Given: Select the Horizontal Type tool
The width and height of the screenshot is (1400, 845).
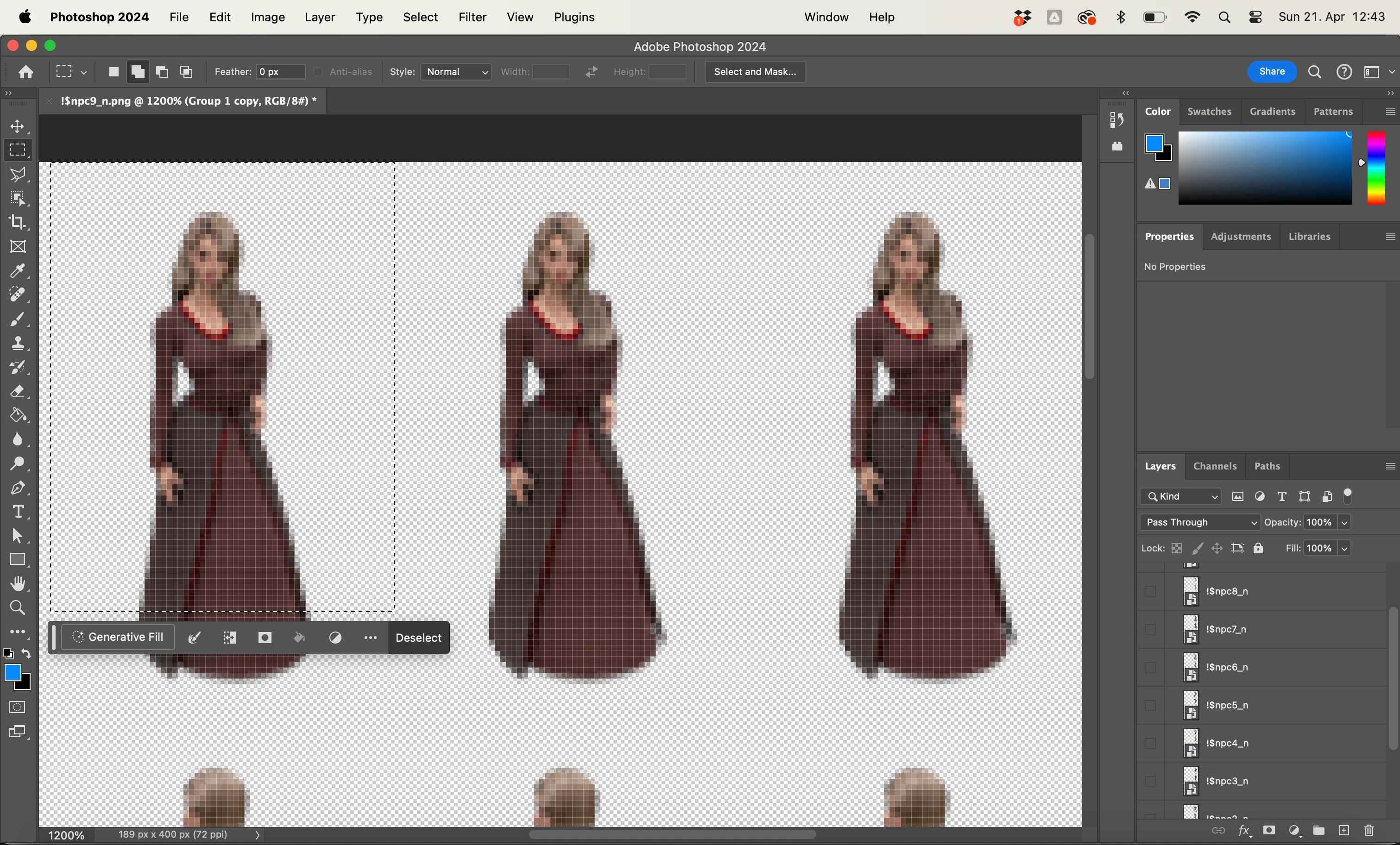Looking at the screenshot, I should pos(18,512).
